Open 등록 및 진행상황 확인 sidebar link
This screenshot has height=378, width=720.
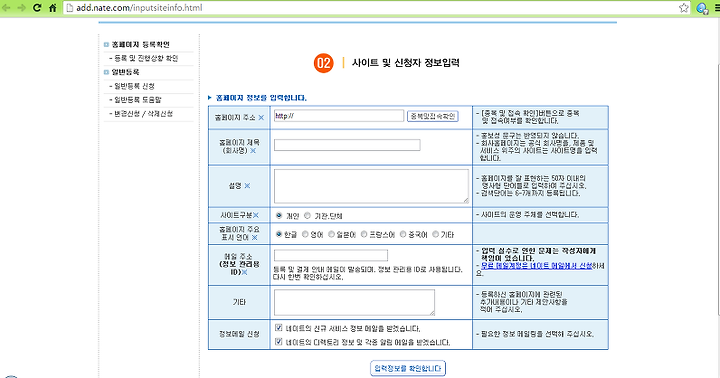[x=146, y=58]
